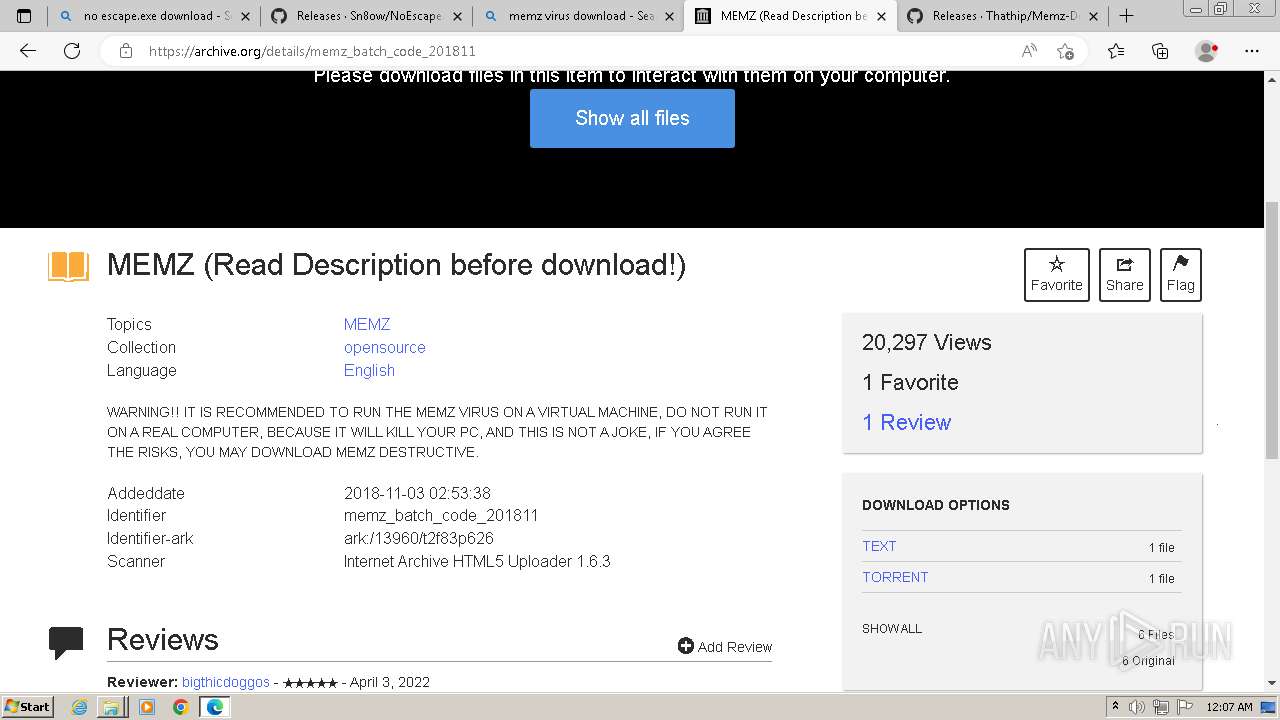Viewport: 1280px width, 720px height.
Task: Open Google Chrome from taskbar
Action: pos(181,707)
